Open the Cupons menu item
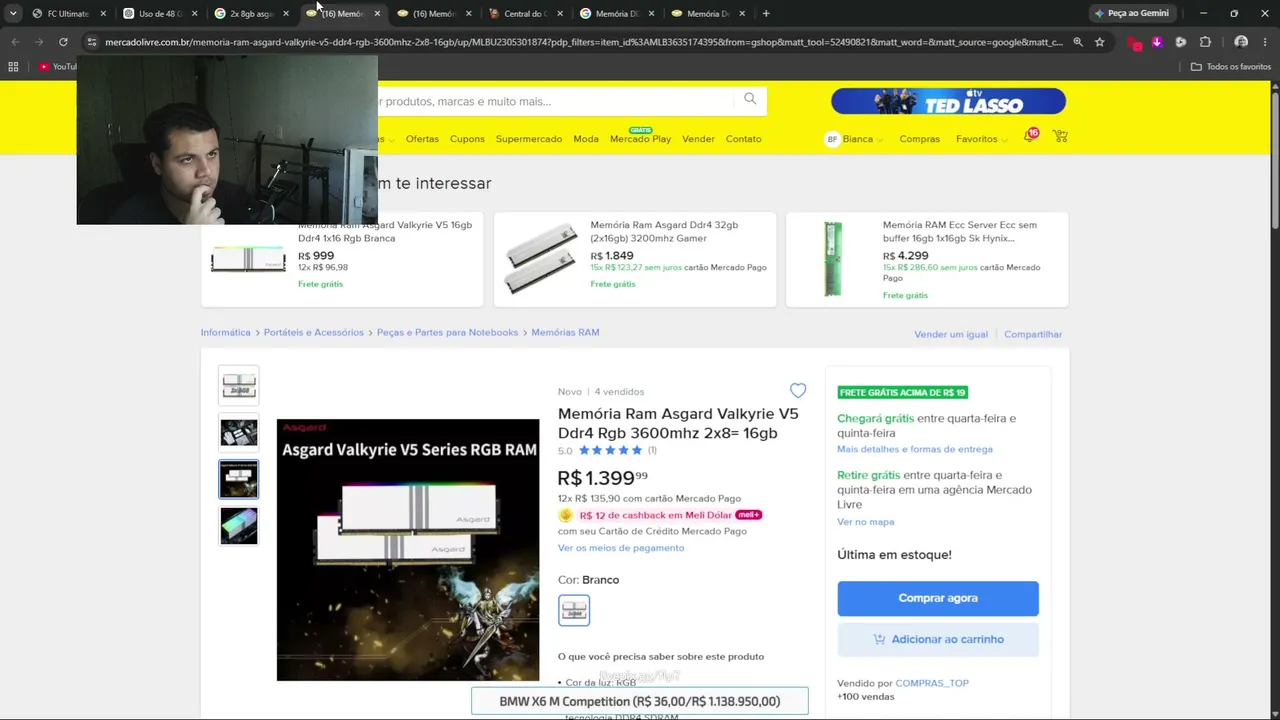 (467, 139)
